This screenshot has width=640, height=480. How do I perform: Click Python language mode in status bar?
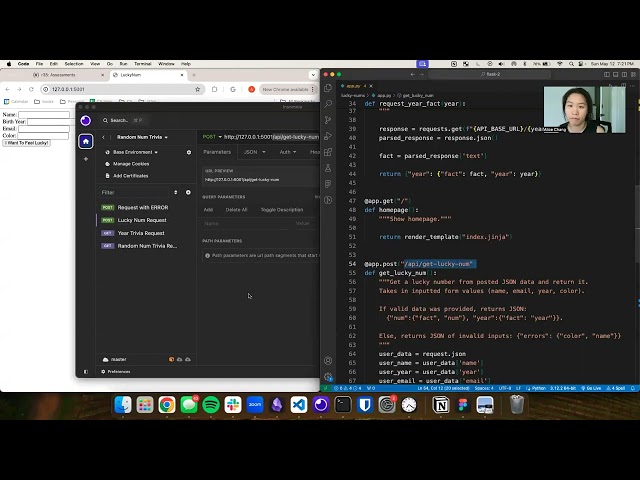coord(536,388)
